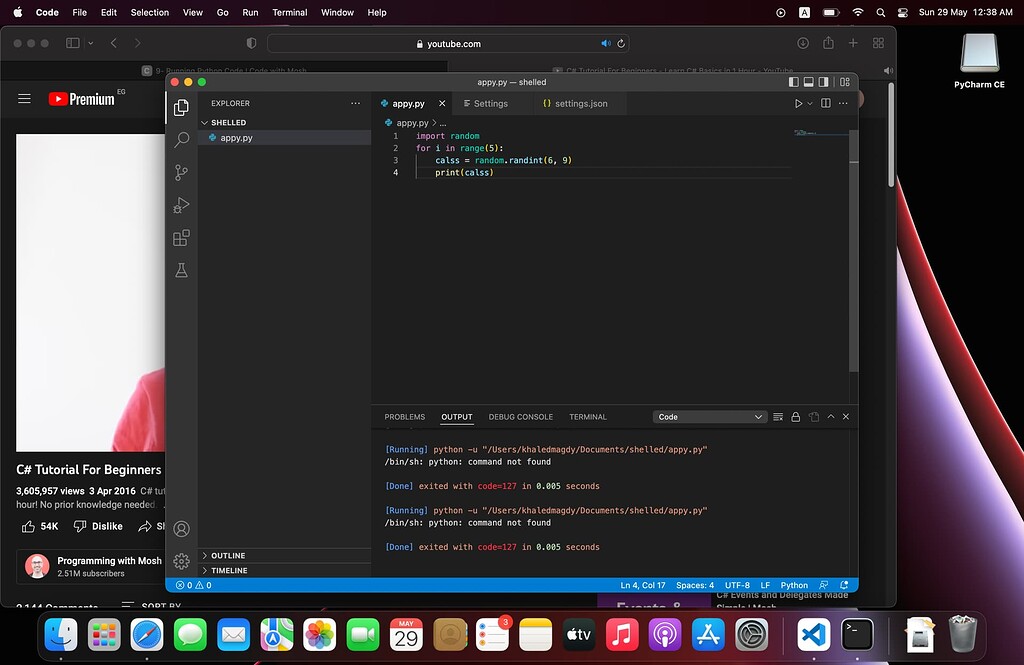Toggle the bottom panel layout button

pos(809,82)
